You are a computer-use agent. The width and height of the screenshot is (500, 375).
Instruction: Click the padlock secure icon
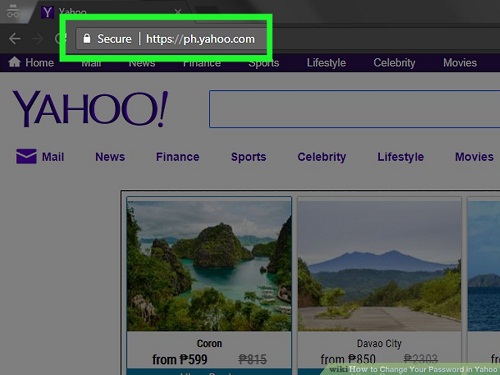[x=87, y=38]
